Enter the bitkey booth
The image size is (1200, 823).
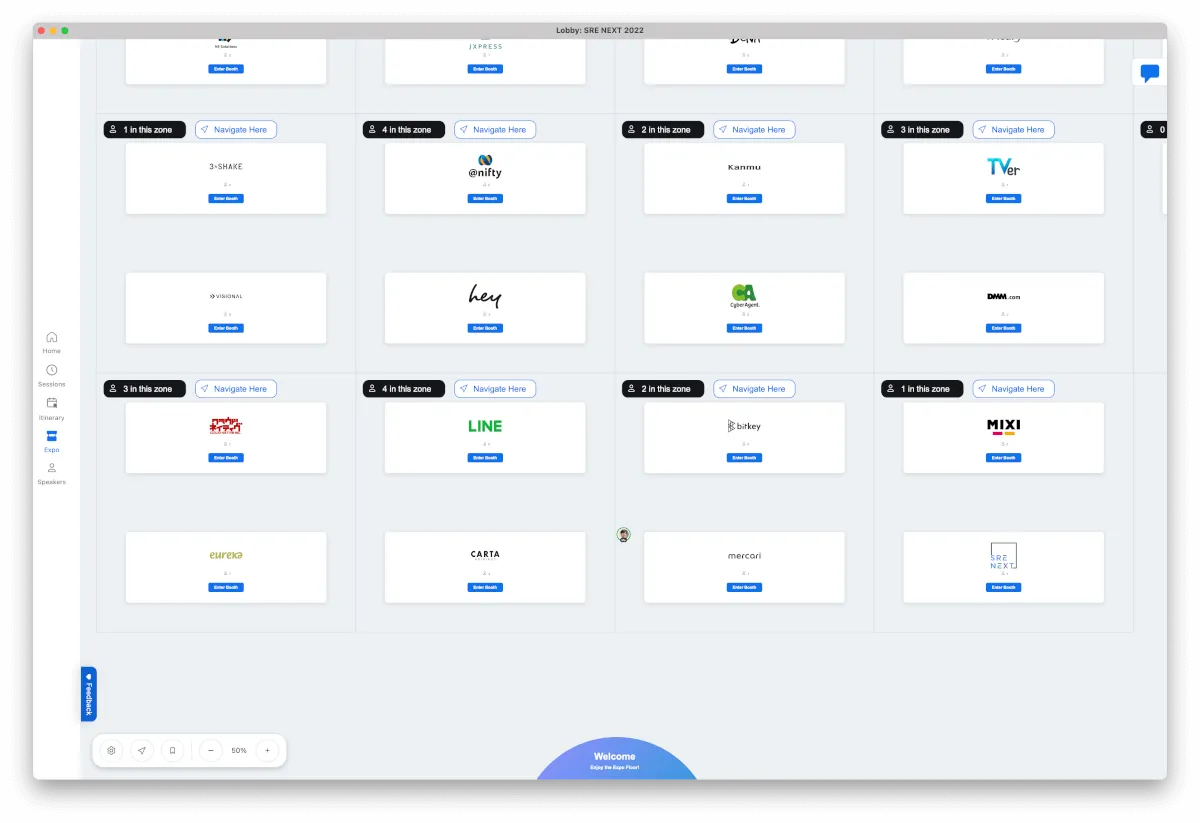coord(744,457)
